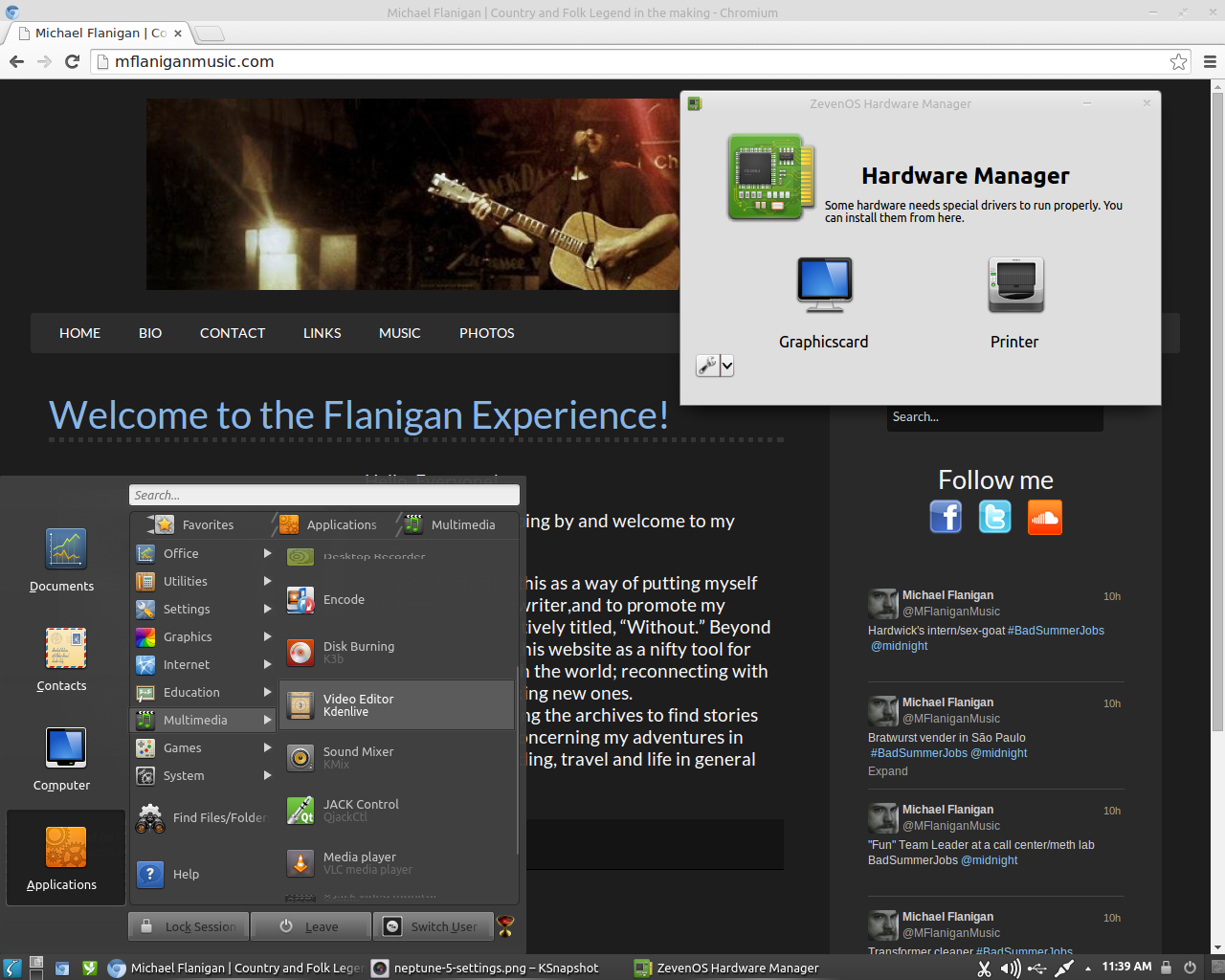This screenshot has height=980, width=1225.
Task: Launch the Encode application
Action: pos(397,600)
